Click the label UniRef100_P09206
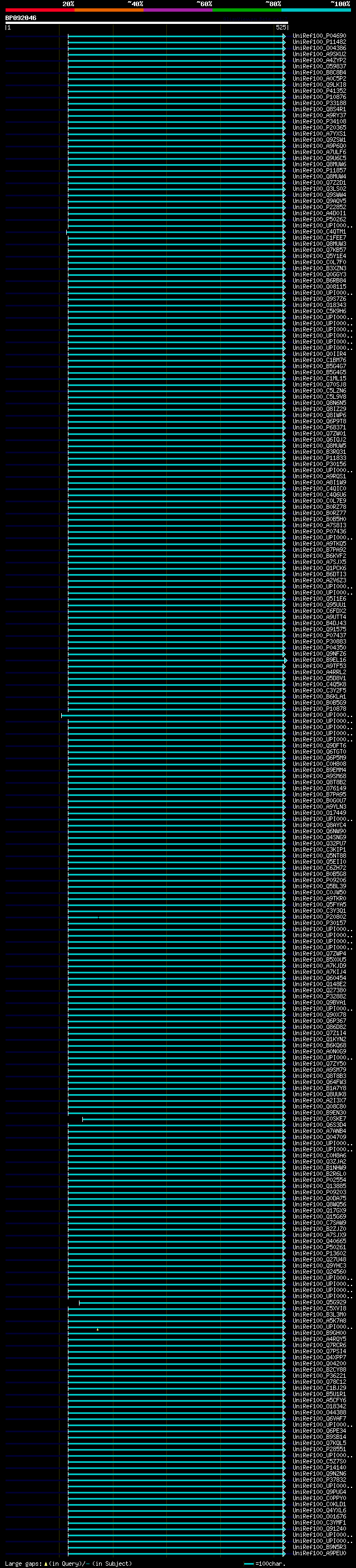Screen dimensions: 356x1568 pos(319,880)
